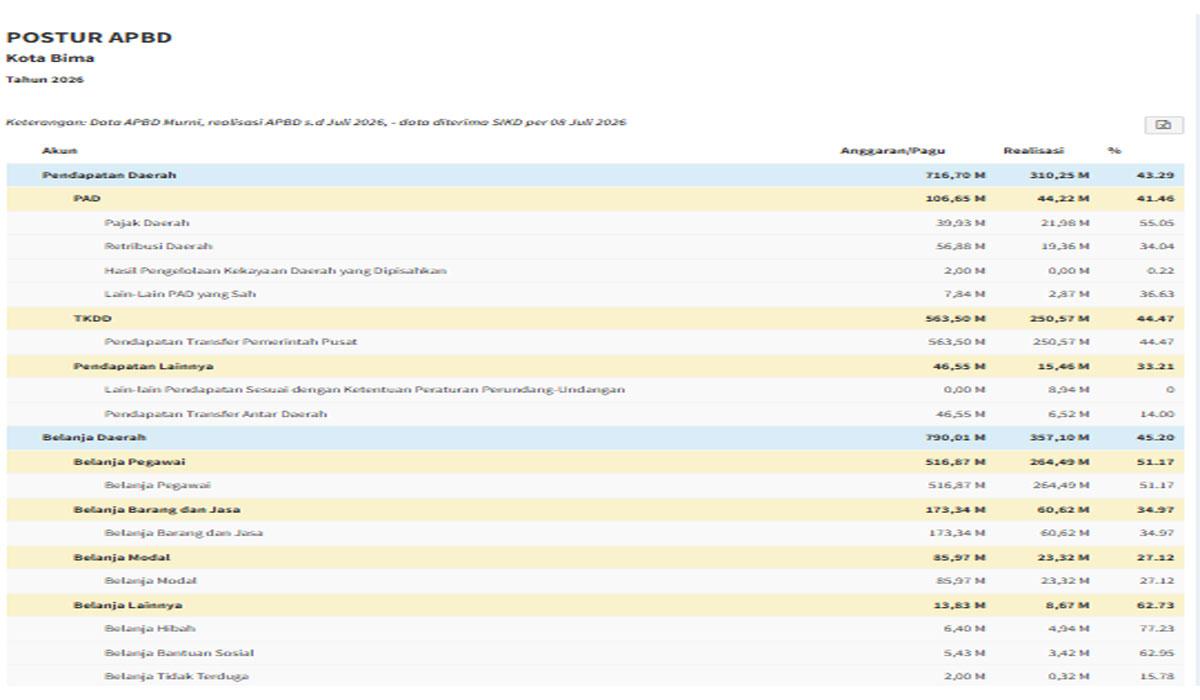
Task: Click the Pajak Daerah row
Action: [596, 223]
